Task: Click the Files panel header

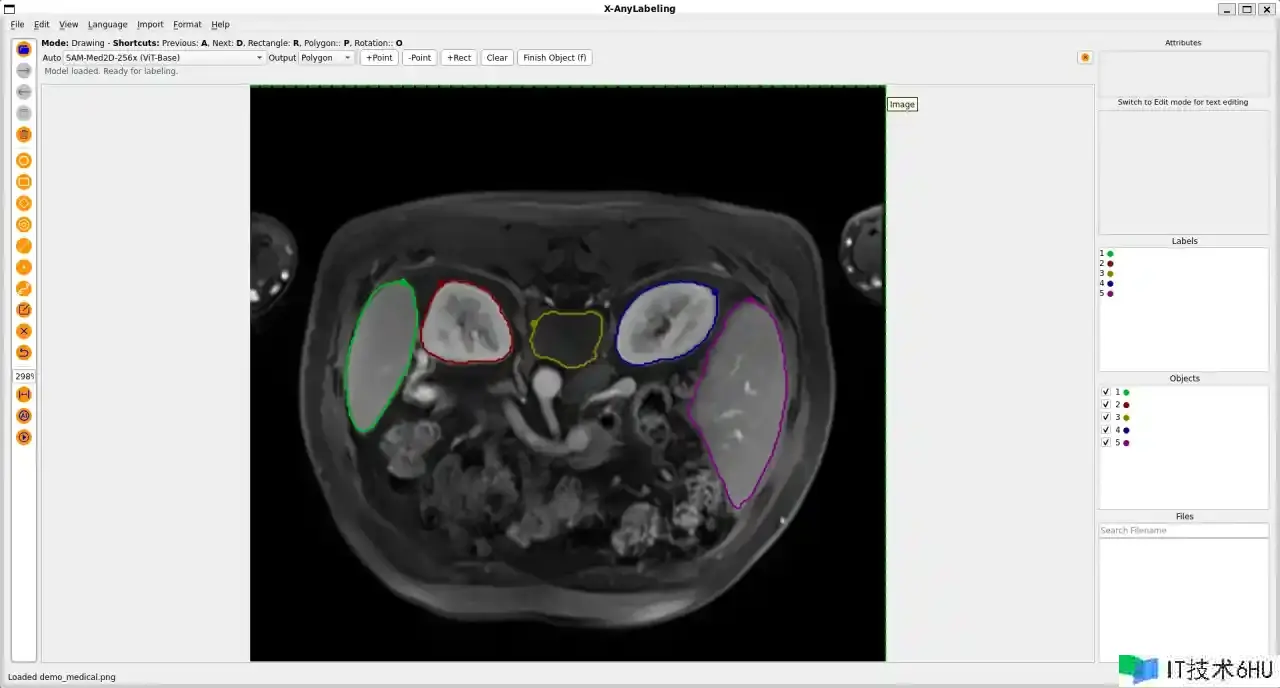Action: [1184, 517]
